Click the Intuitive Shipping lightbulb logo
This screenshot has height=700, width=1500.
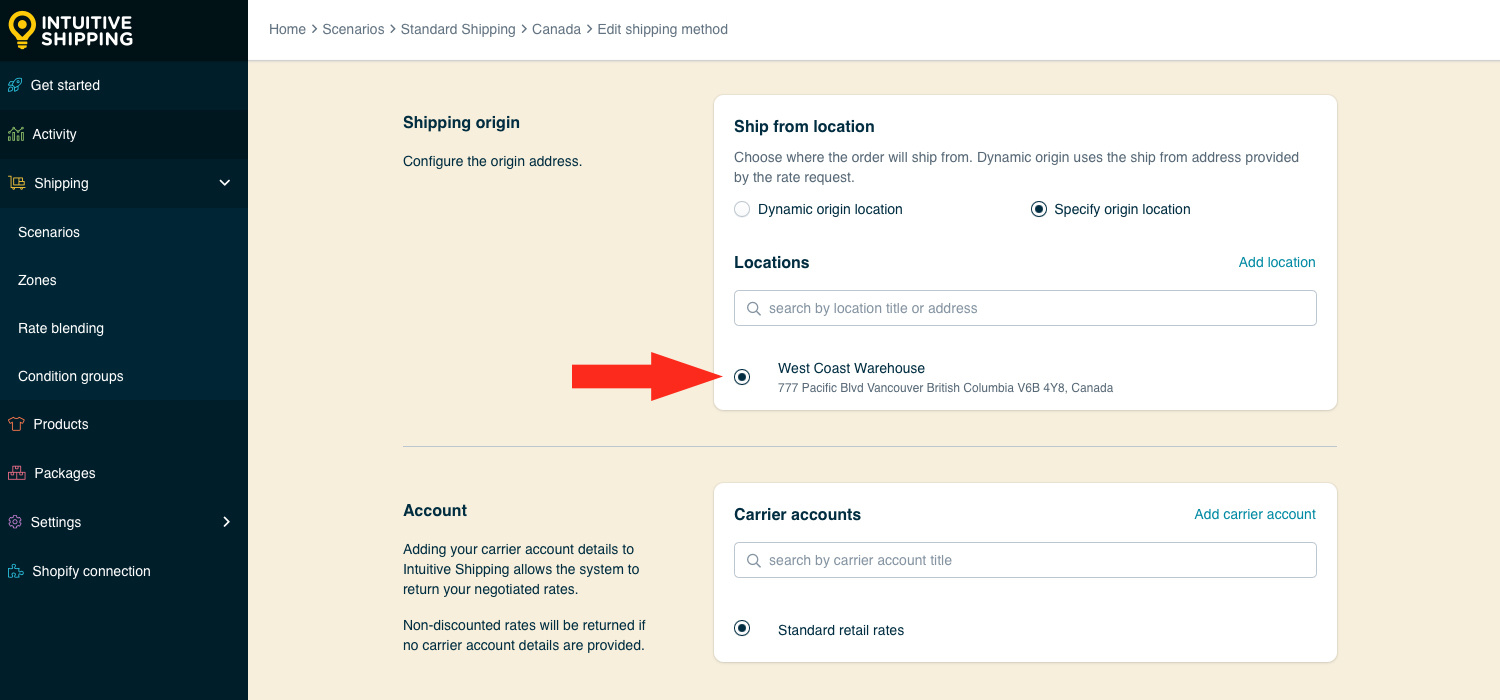21,30
